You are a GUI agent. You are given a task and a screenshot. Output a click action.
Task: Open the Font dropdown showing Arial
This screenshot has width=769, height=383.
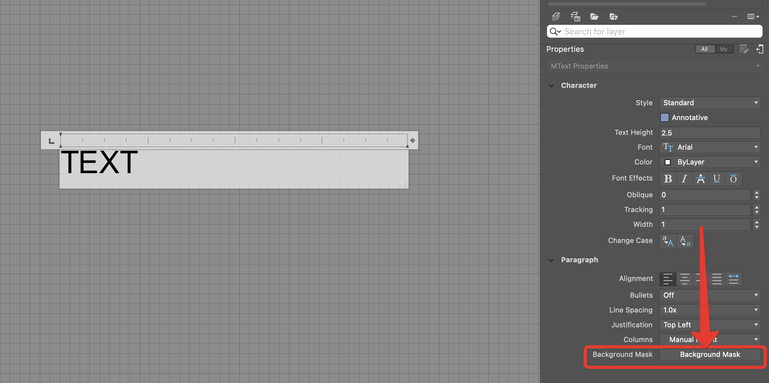pyautogui.click(x=710, y=147)
